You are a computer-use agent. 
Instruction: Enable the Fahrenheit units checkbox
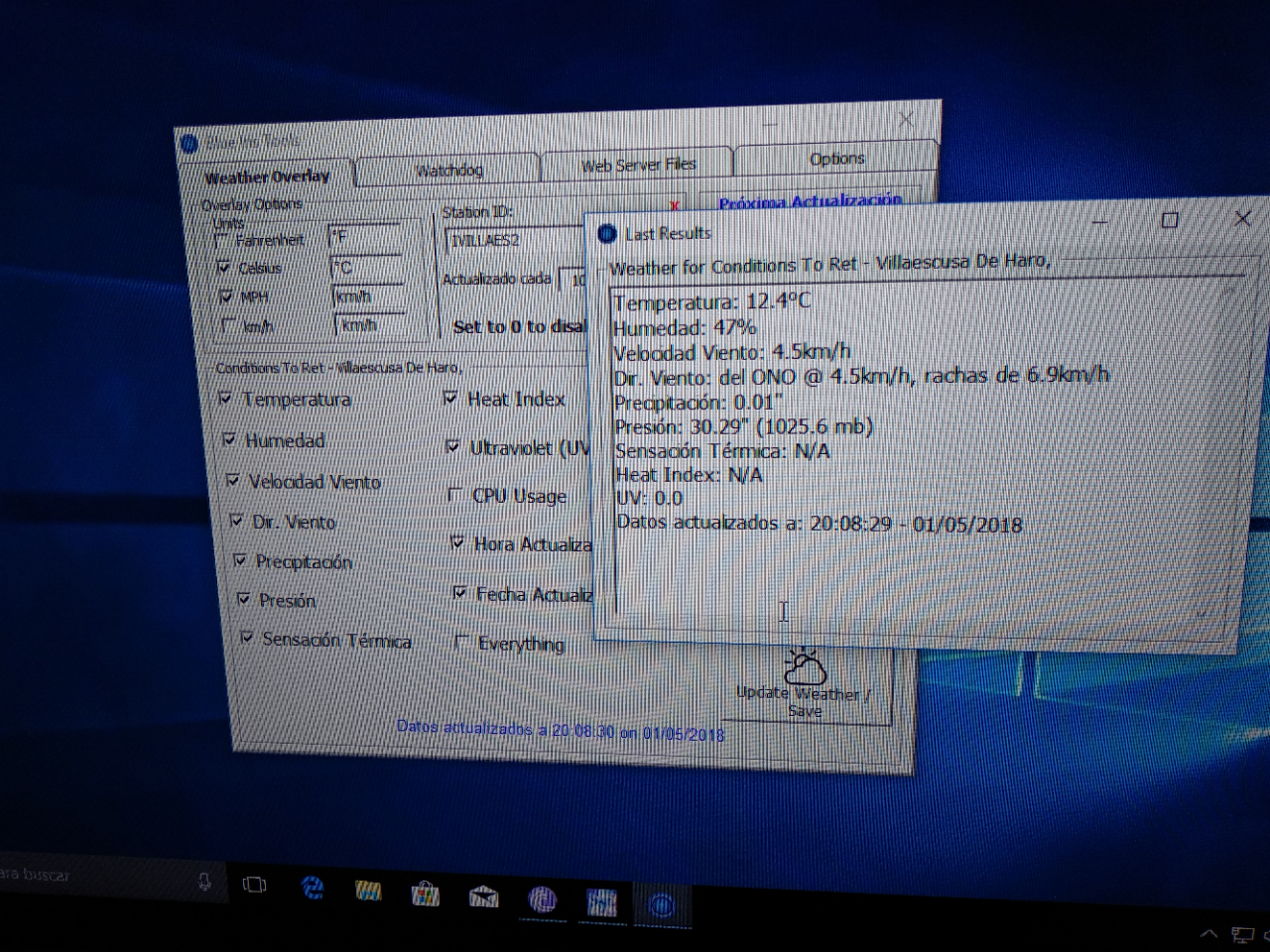tap(221, 241)
